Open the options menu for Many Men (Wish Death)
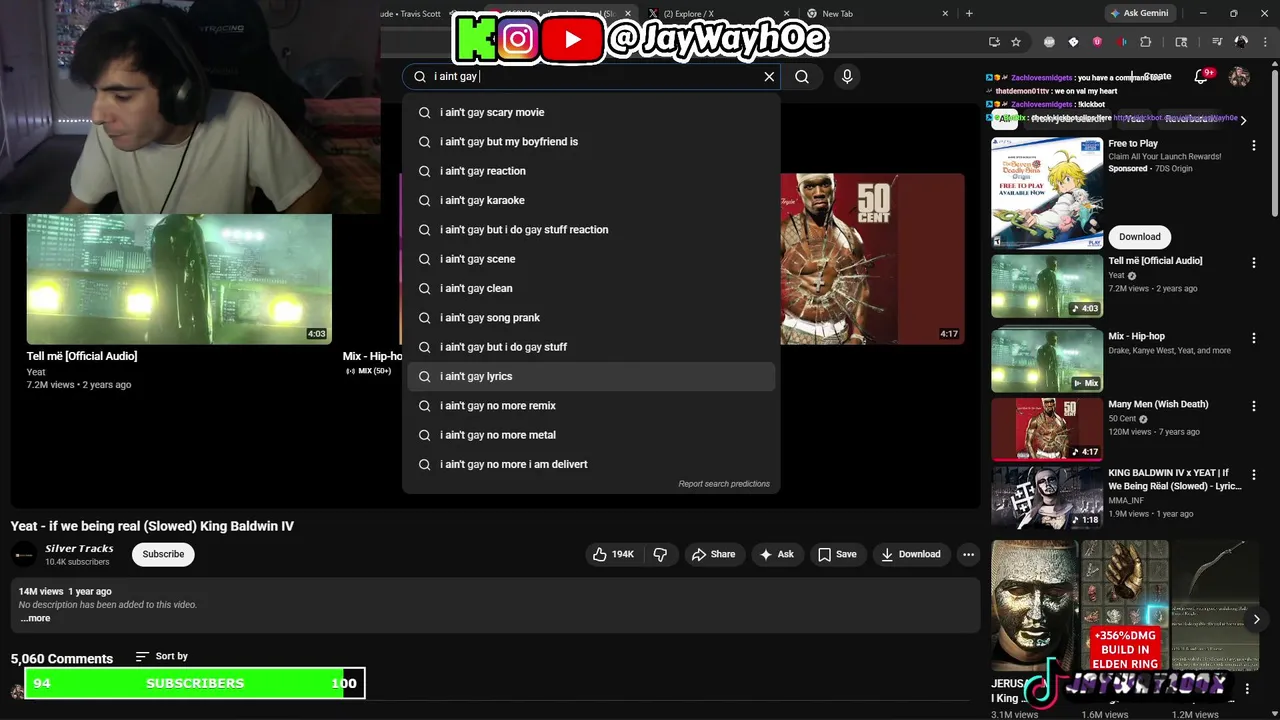Image resolution: width=1280 pixels, height=720 pixels. (x=1254, y=407)
